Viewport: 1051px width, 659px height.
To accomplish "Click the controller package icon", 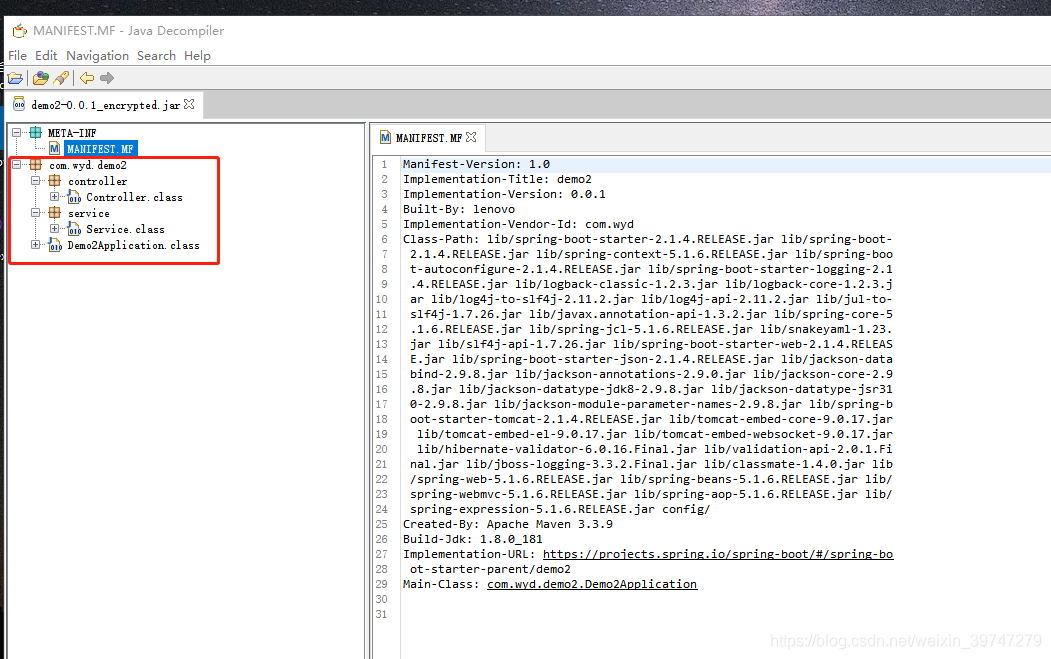I will click(x=55, y=181).
